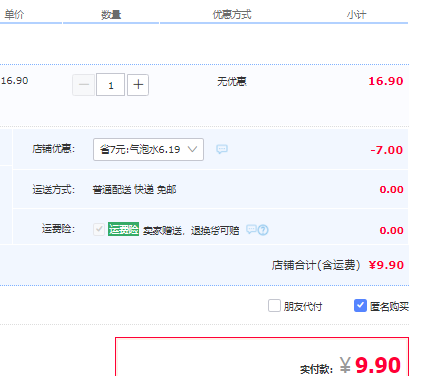Toggle the 运费险 checkbox
Screen dimensions: 421x376
(99, 230)
